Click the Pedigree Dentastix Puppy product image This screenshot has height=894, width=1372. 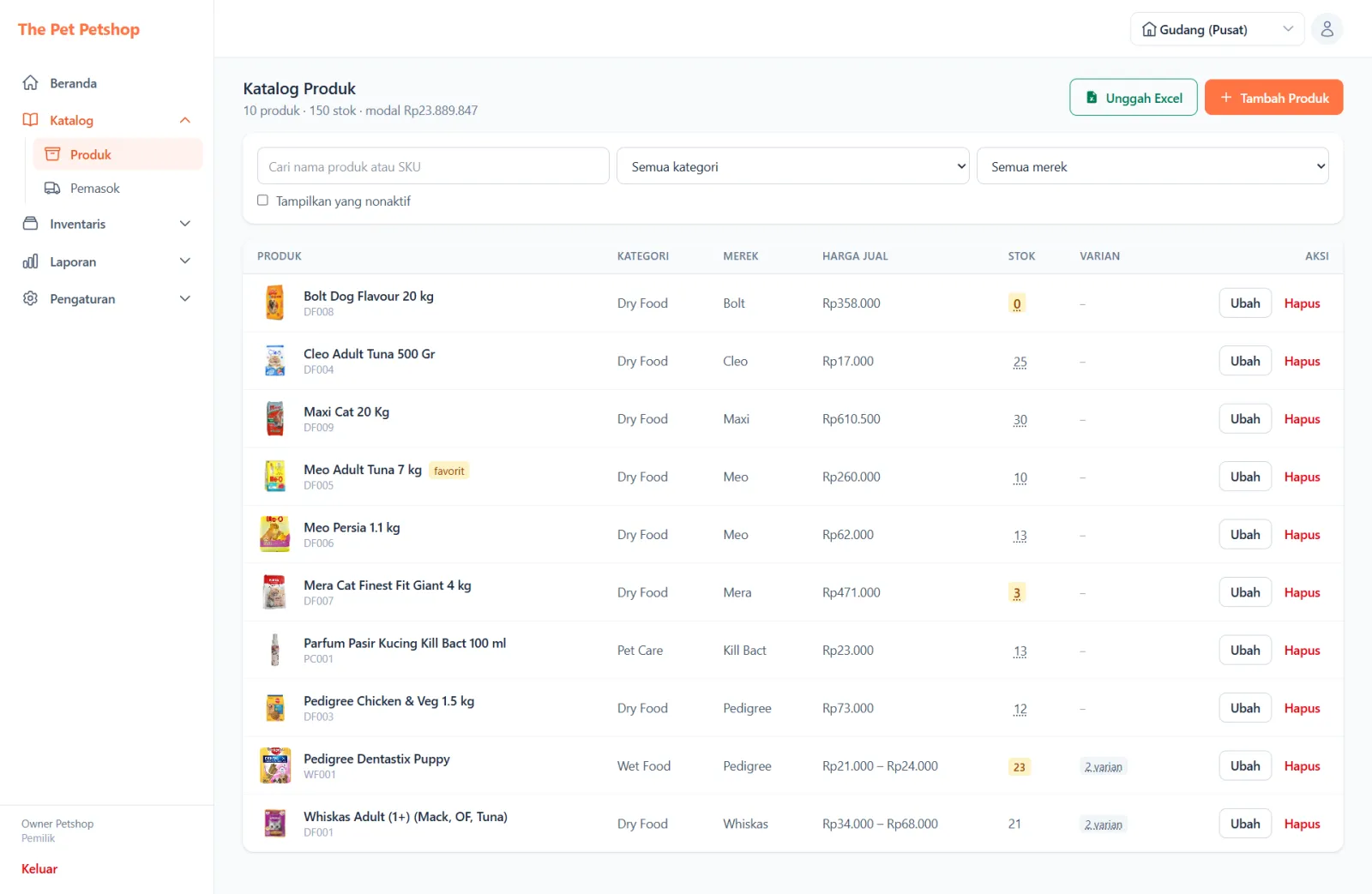(x=275, y=766)
